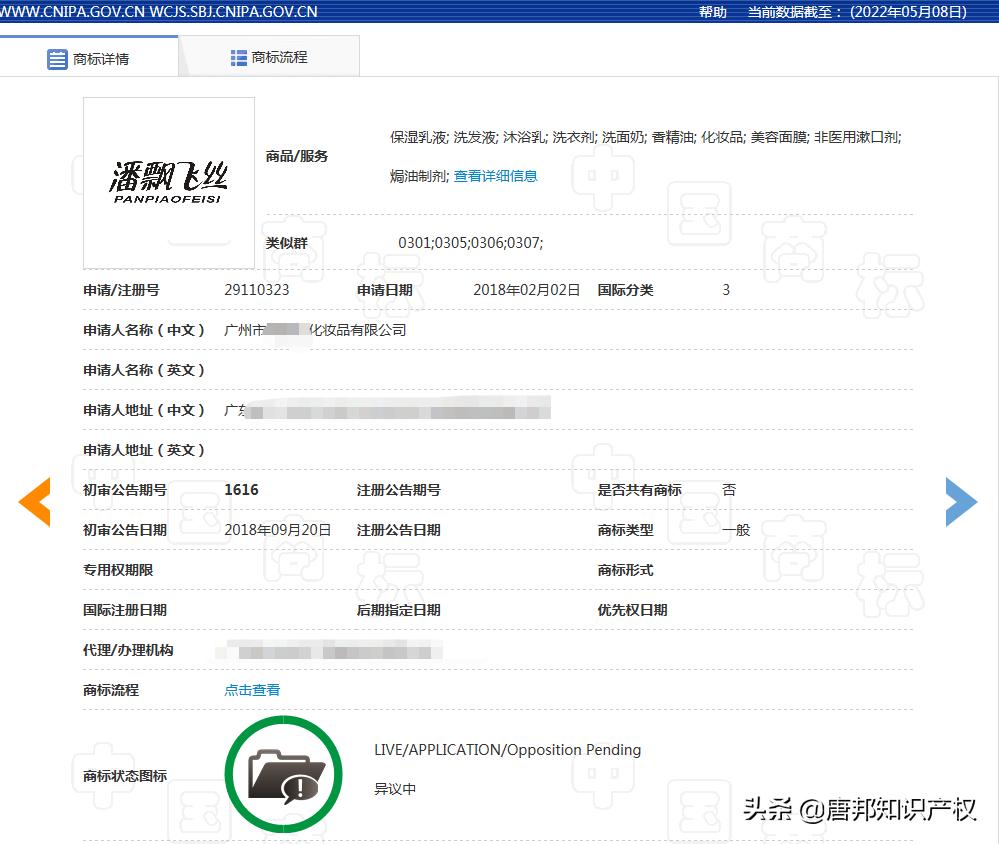Viewport: 999px width, 844px height.
Task: Click the open-folder trademark status icon
Action: [x=284, y=774]
